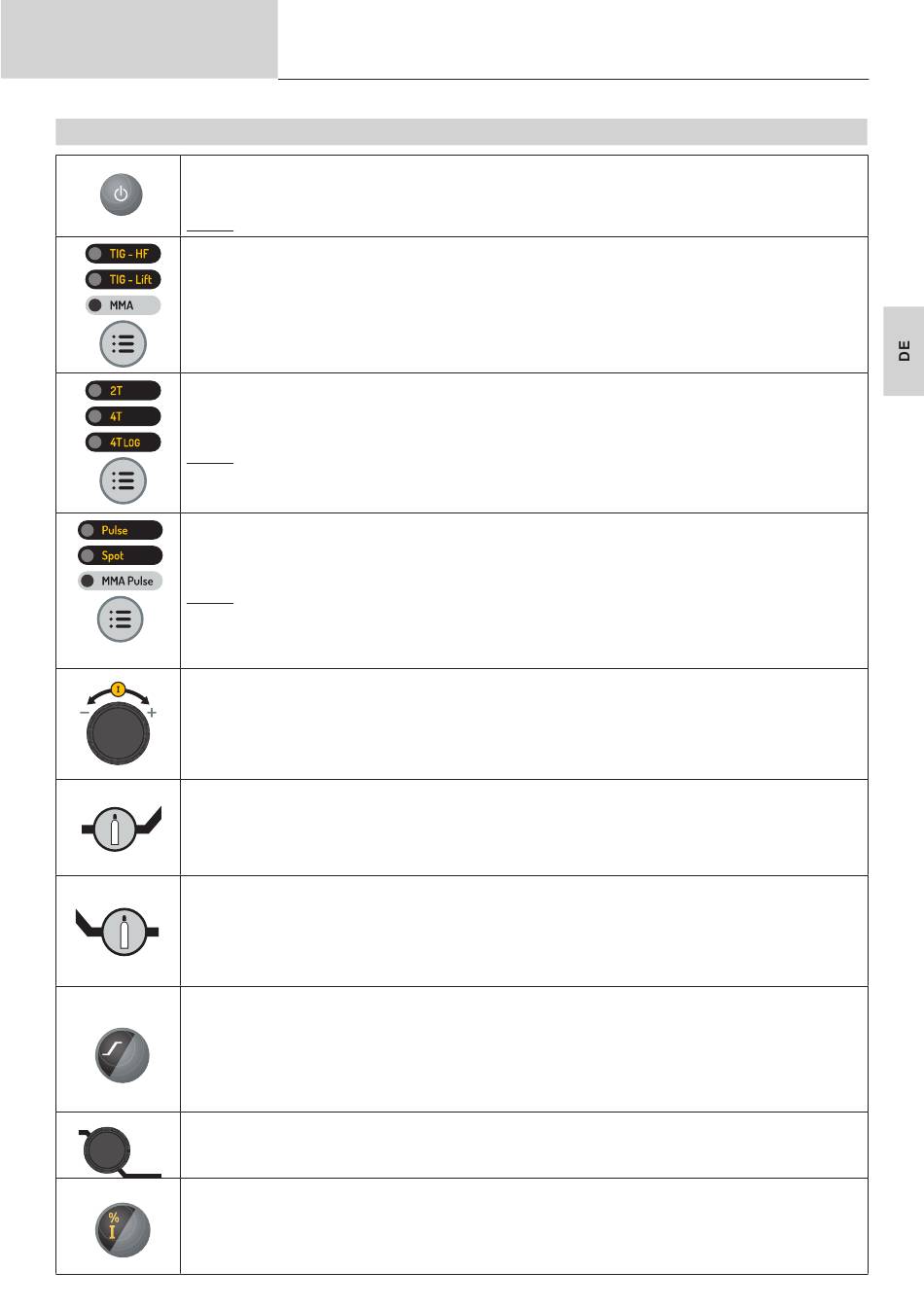Click the list button below MMA

123,344
